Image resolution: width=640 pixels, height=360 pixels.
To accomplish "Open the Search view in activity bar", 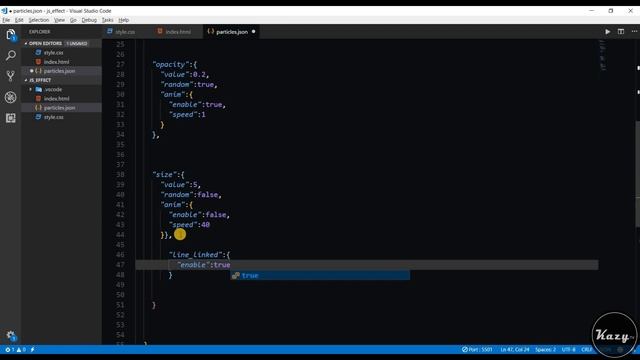I will [11, 55].
